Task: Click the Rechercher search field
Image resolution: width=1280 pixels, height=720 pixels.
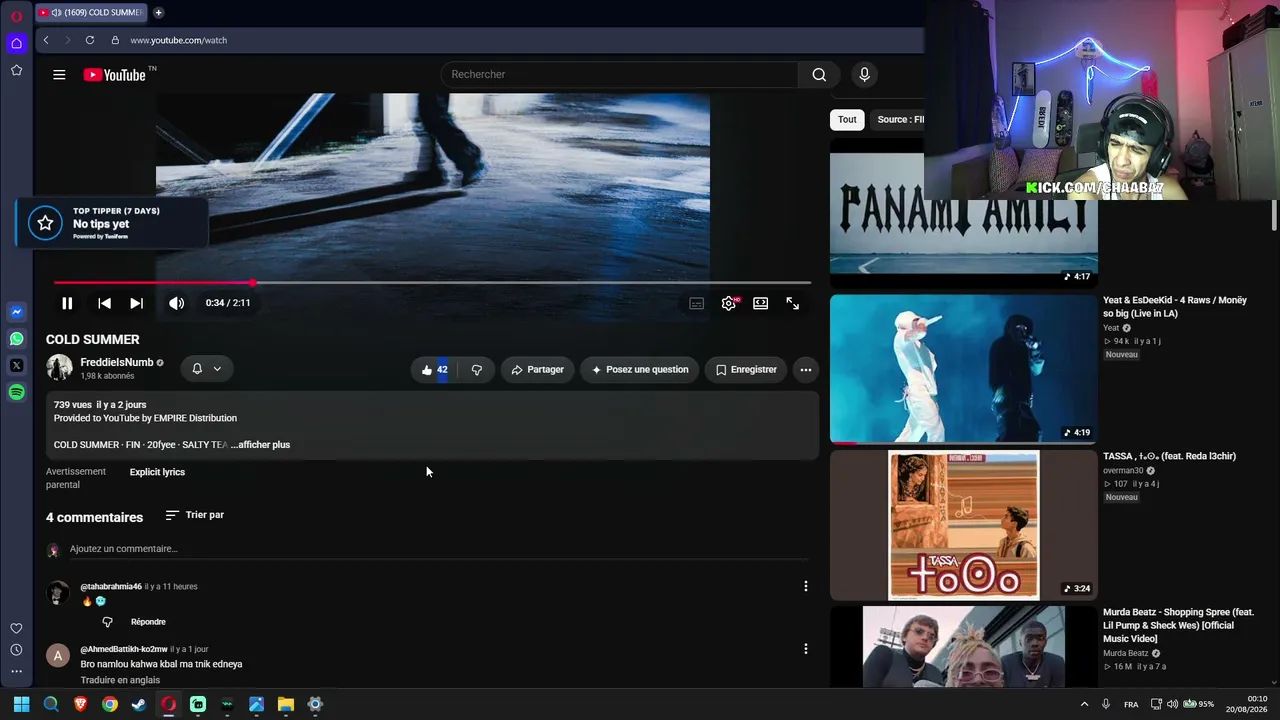Action: (620, 74)
